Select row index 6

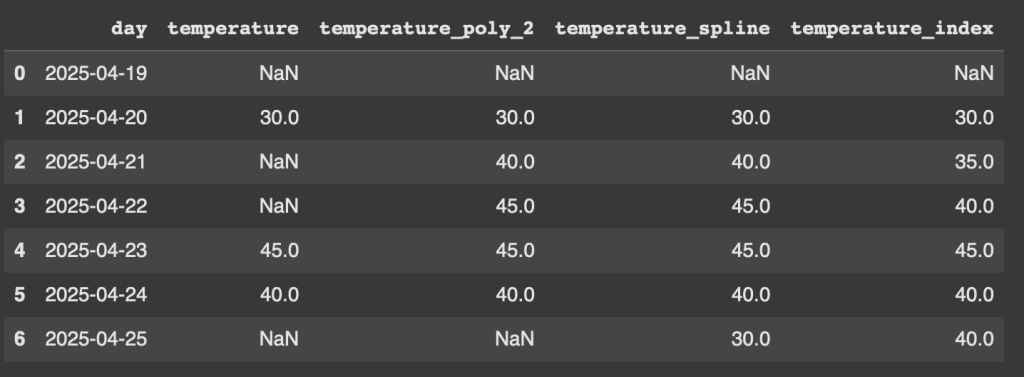click(x=20, y=339)
